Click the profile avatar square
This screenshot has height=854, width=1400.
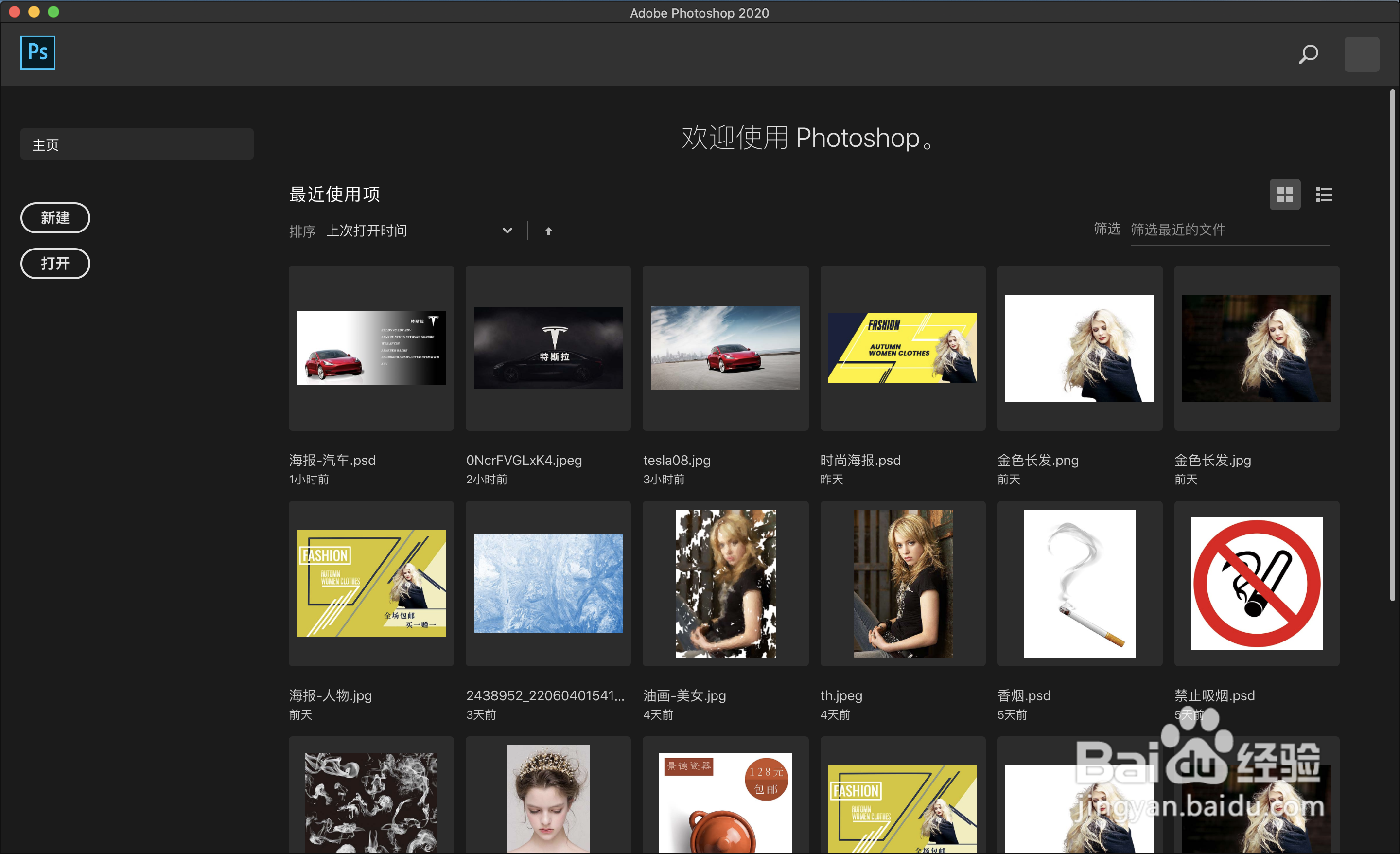coord(1362,54)
